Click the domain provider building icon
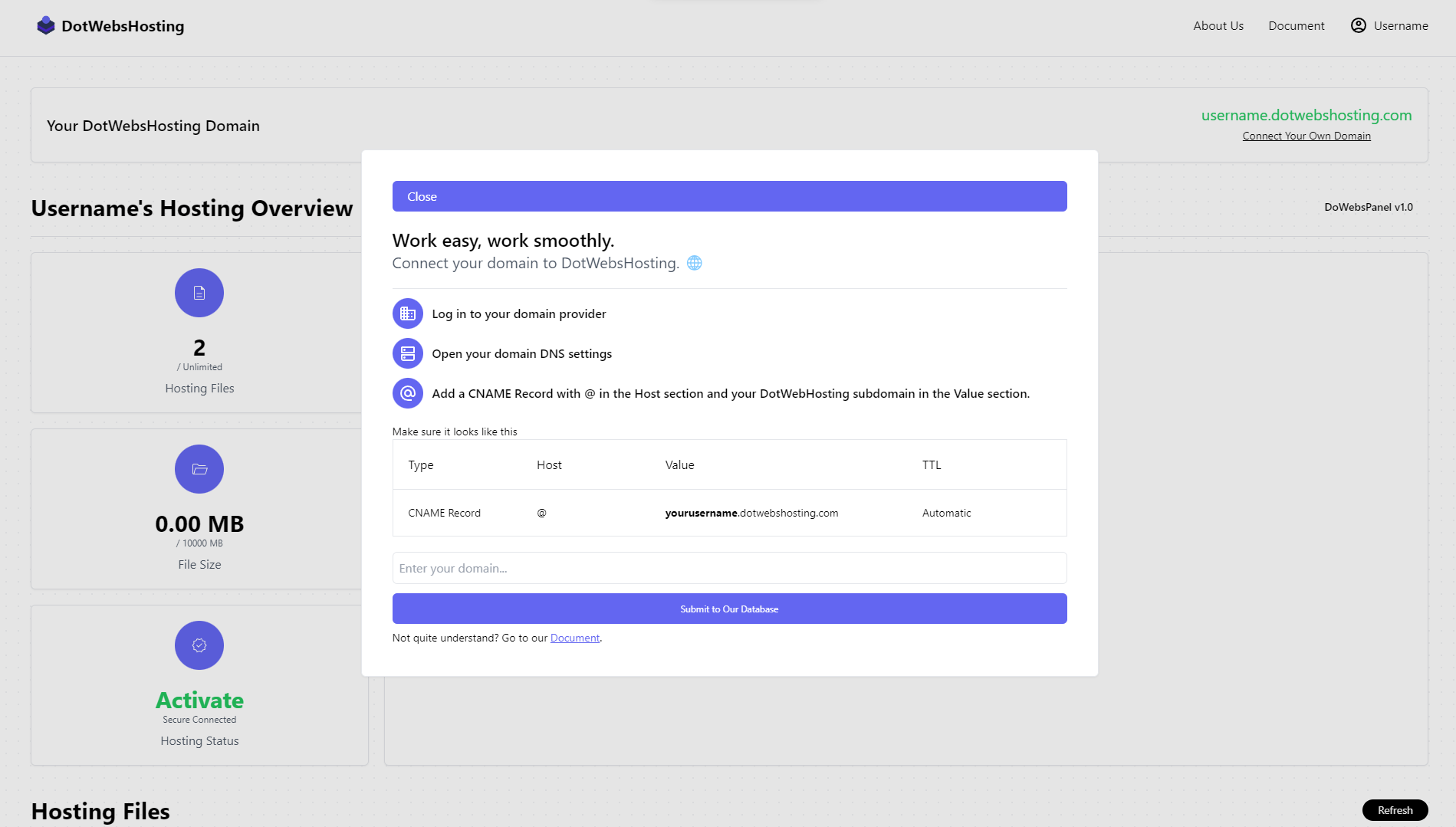 point(408,313)
